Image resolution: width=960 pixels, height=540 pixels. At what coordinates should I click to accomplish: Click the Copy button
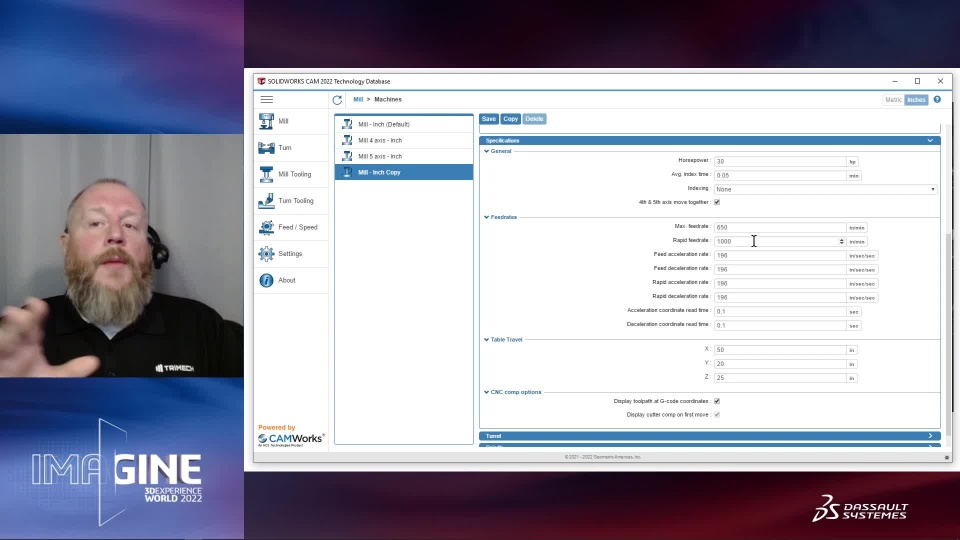pyautogui.click(x=511, y=119)
